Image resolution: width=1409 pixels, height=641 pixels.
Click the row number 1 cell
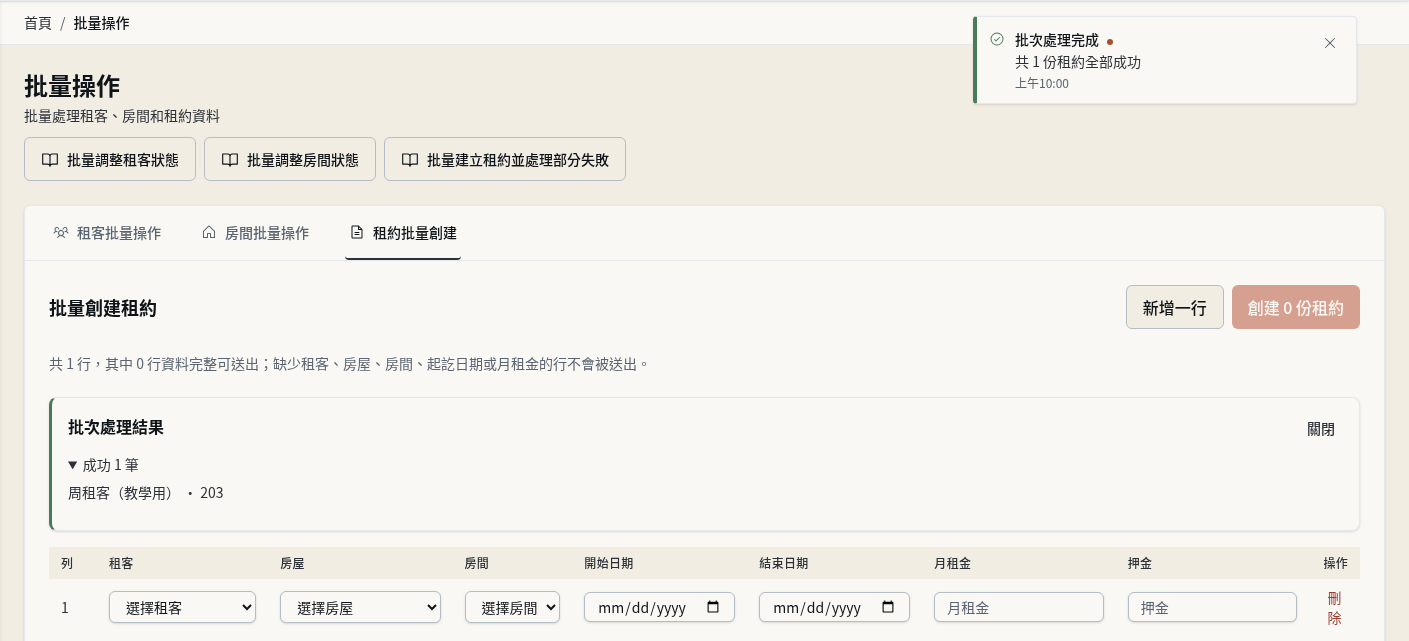65,607
